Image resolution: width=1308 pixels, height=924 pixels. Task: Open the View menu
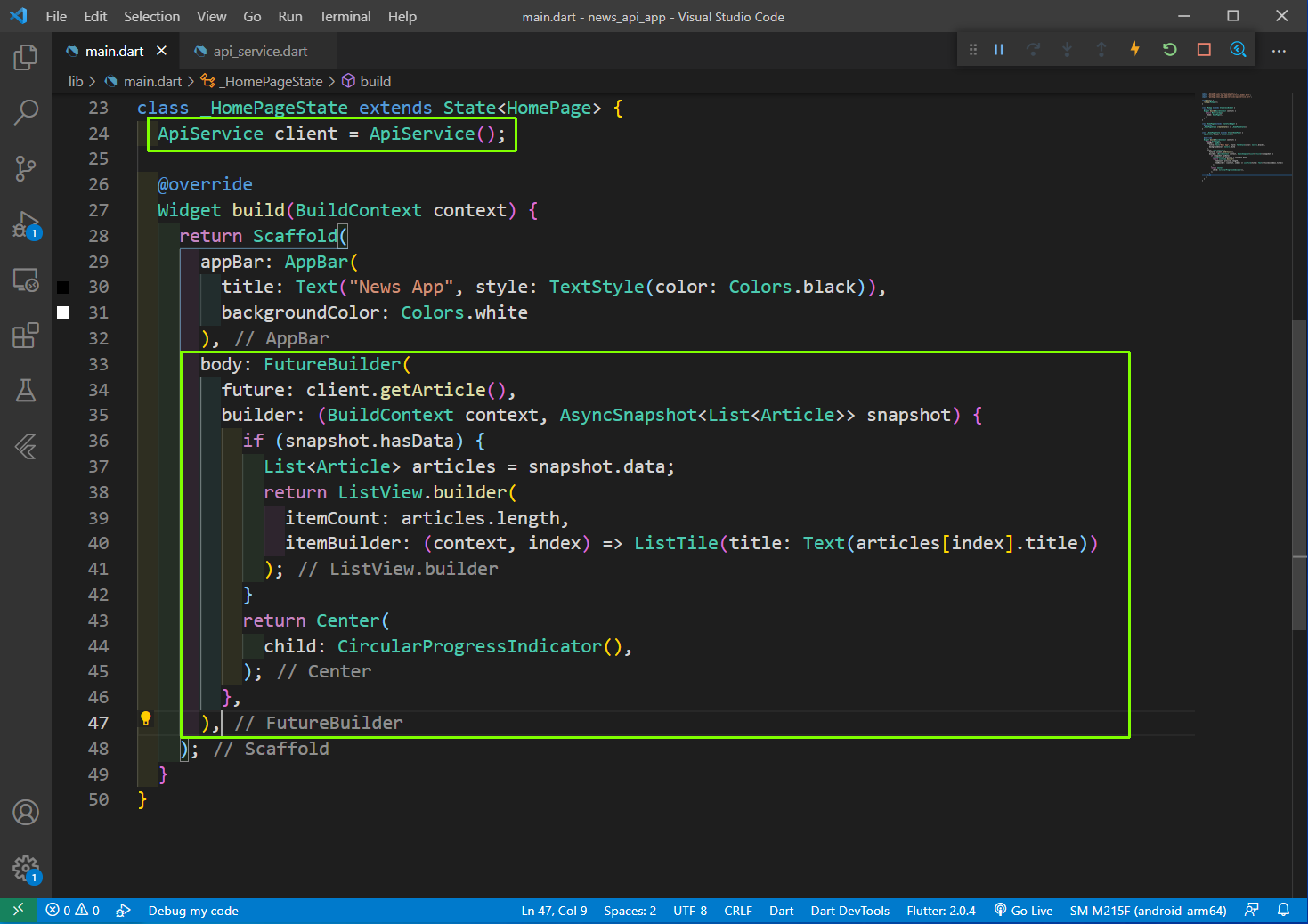[212, 16]
